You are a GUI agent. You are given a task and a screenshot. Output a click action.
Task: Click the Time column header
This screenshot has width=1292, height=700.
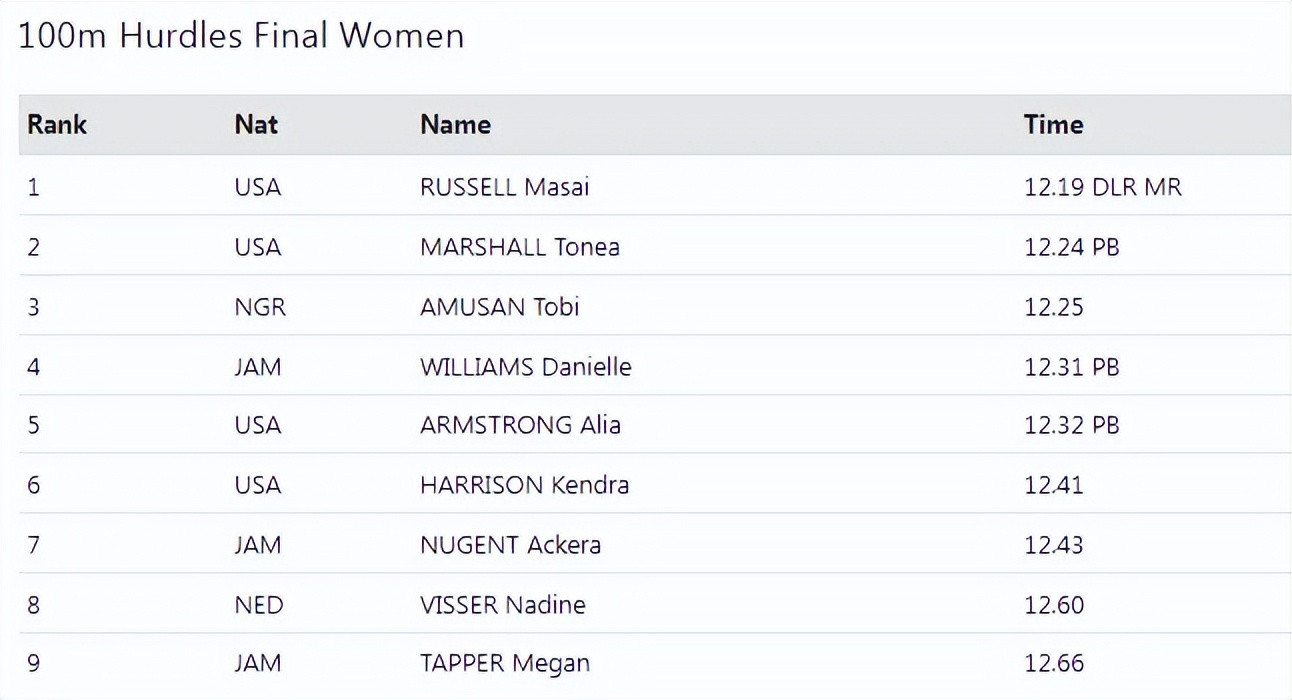click(x=1053, y=125)
